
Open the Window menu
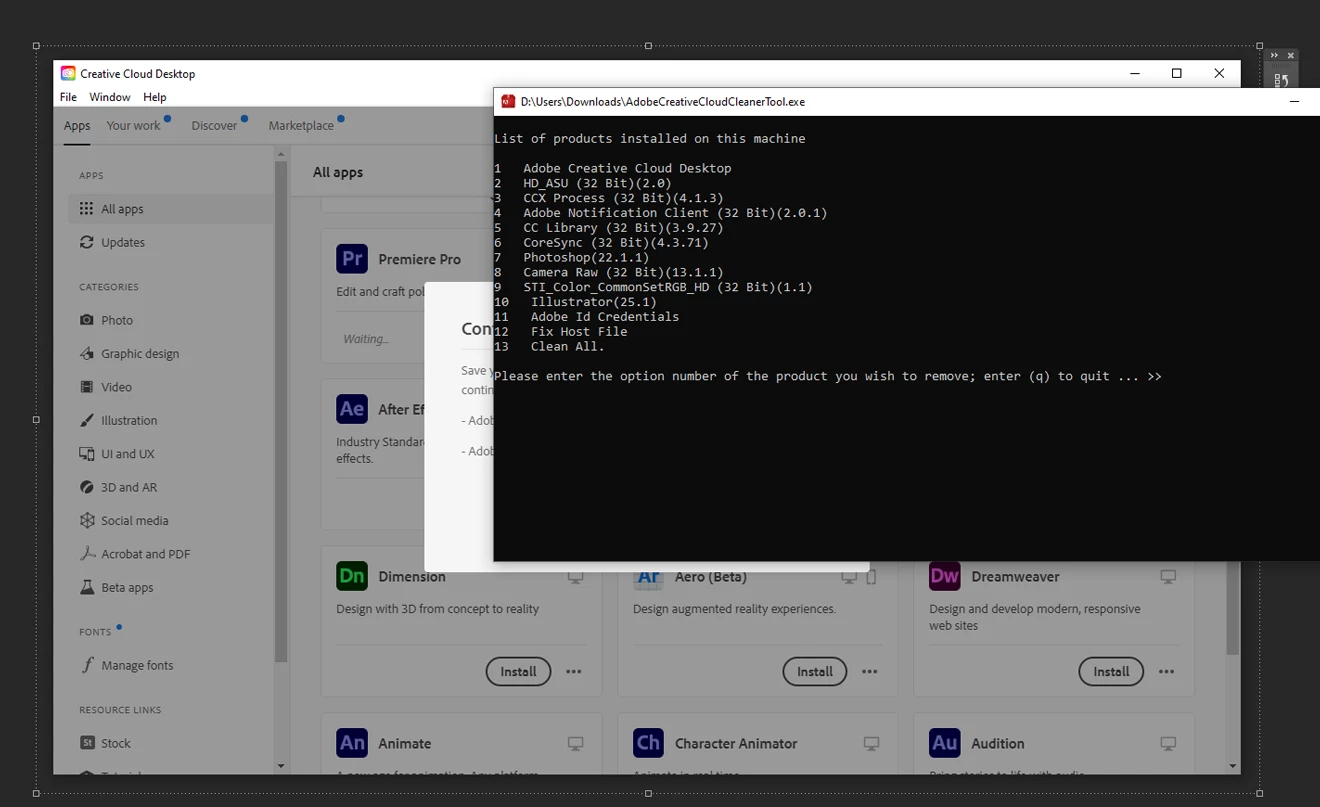point(110,97)
